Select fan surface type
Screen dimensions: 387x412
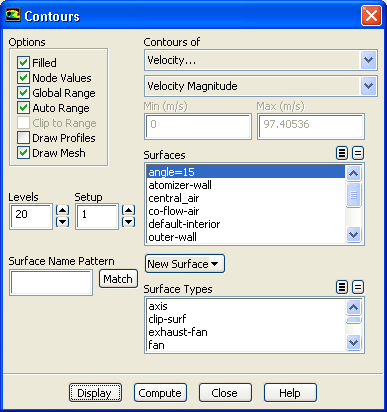[x=246, y=345]
